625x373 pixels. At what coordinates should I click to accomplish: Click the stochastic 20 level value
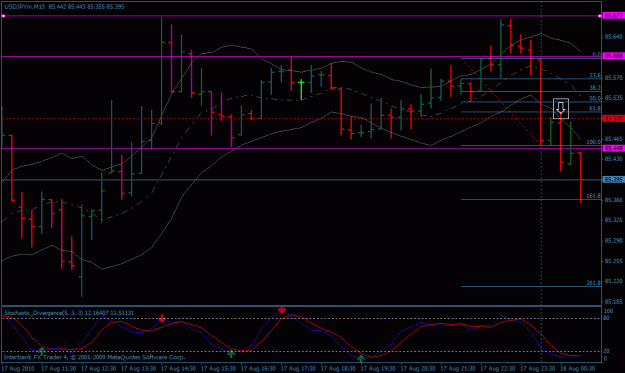point(606,351)
